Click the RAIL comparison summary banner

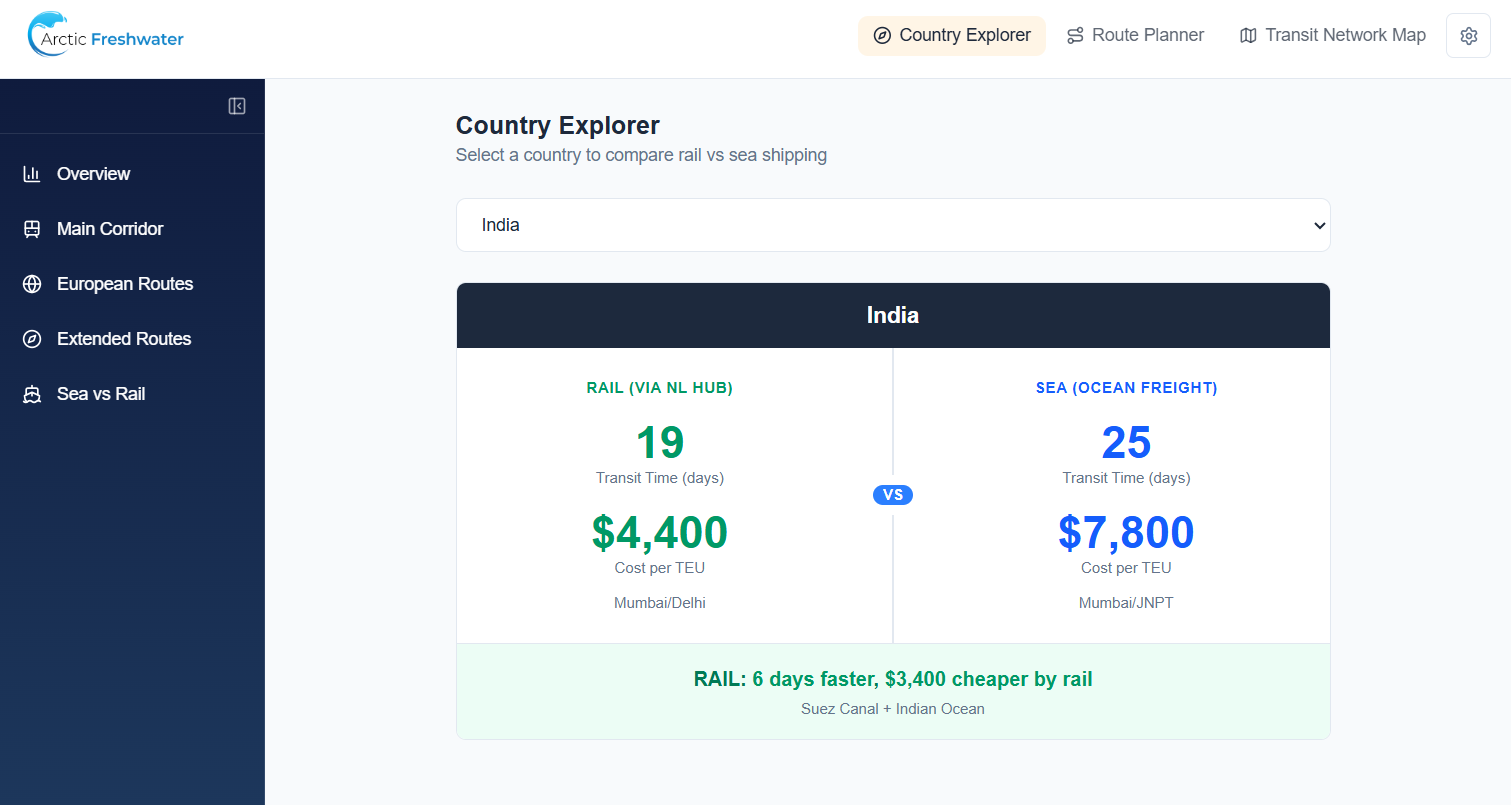pos(892,690)
